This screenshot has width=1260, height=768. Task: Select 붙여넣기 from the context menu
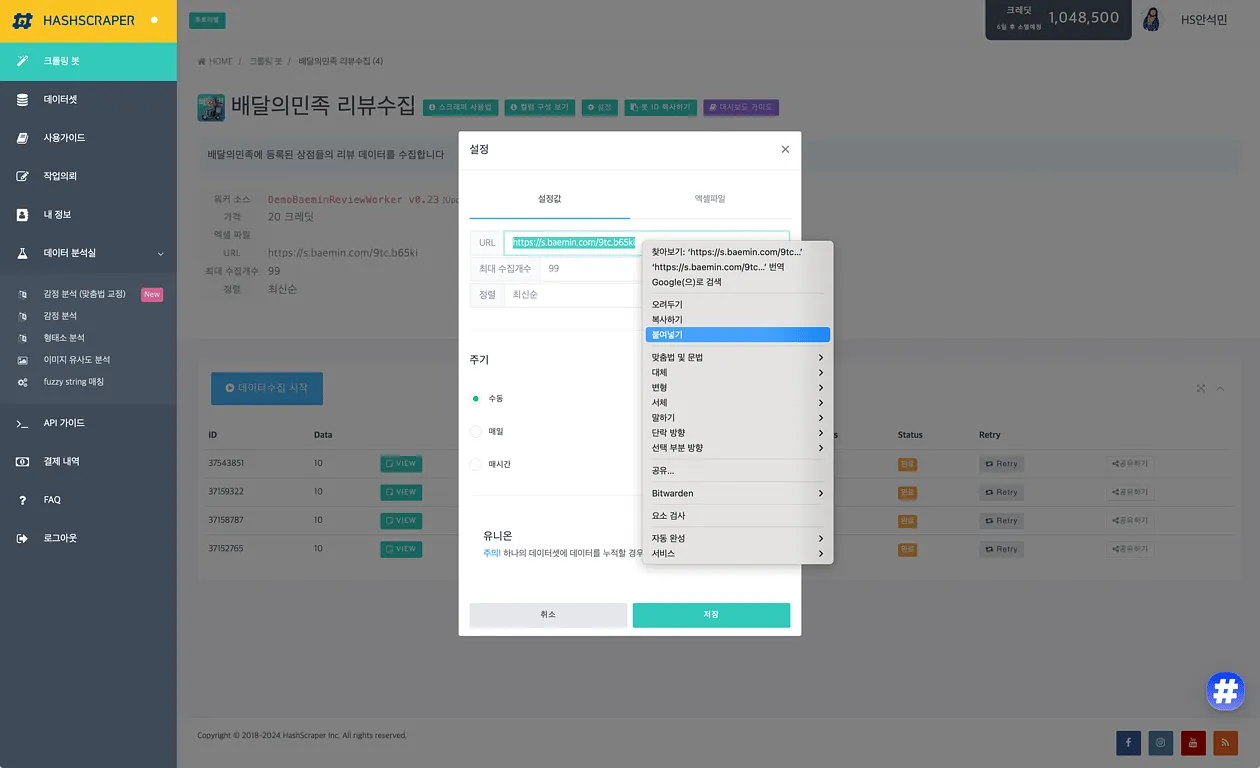tap(737, 335)
